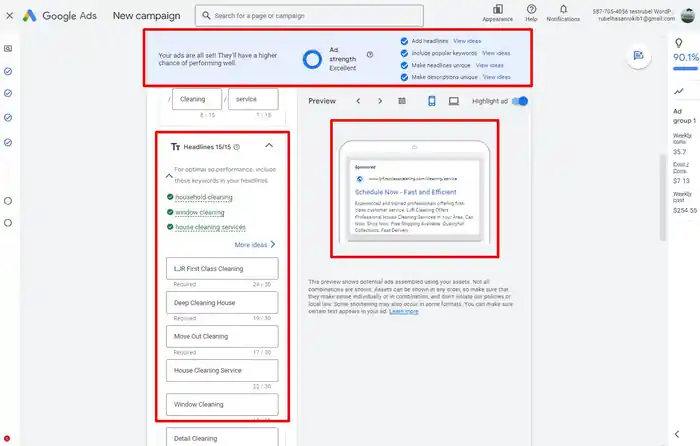
Task: Click the Make headlines unique checkmark icon
Action: 404,65
